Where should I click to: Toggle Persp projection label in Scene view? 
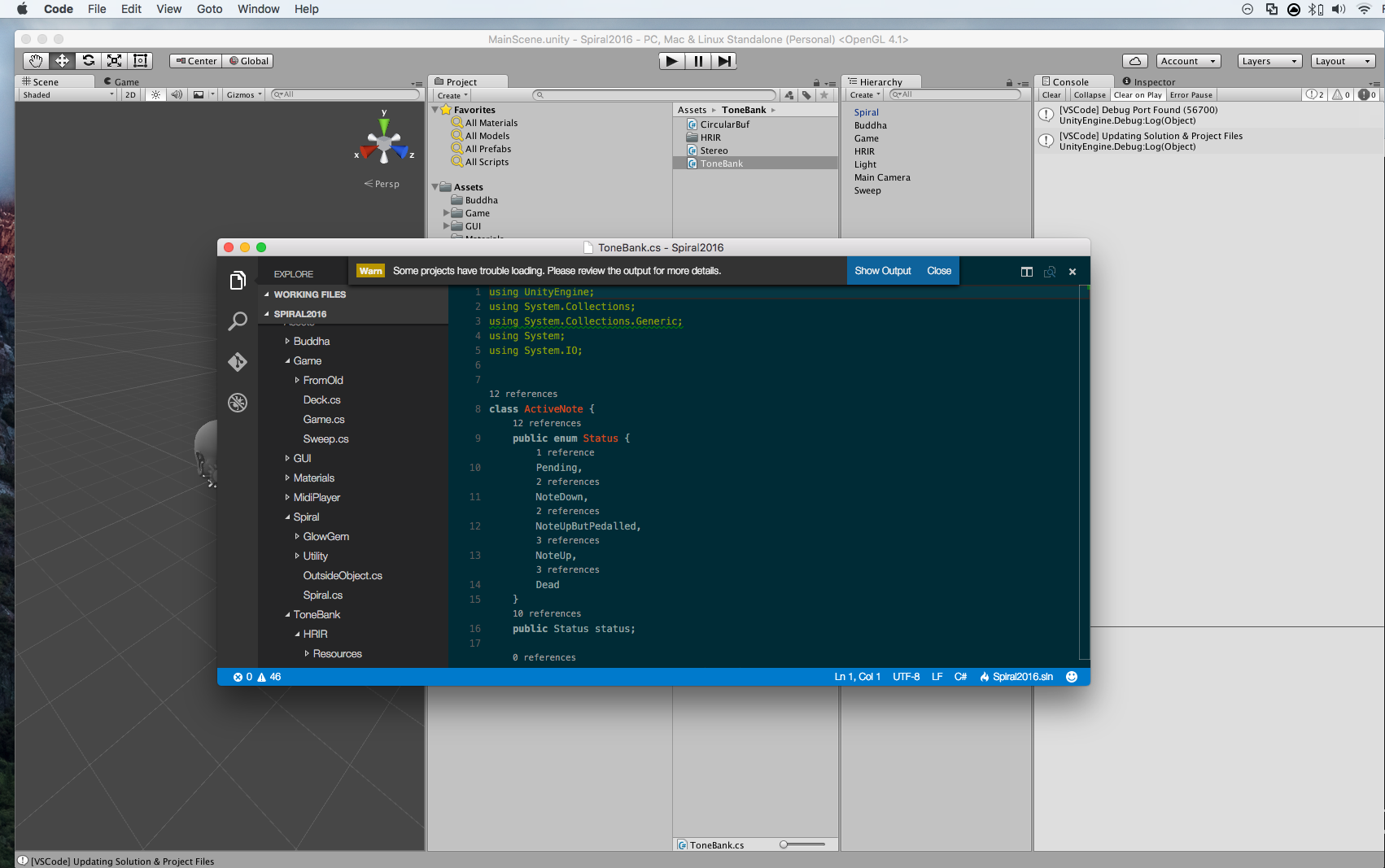click(x=382, y=184)
